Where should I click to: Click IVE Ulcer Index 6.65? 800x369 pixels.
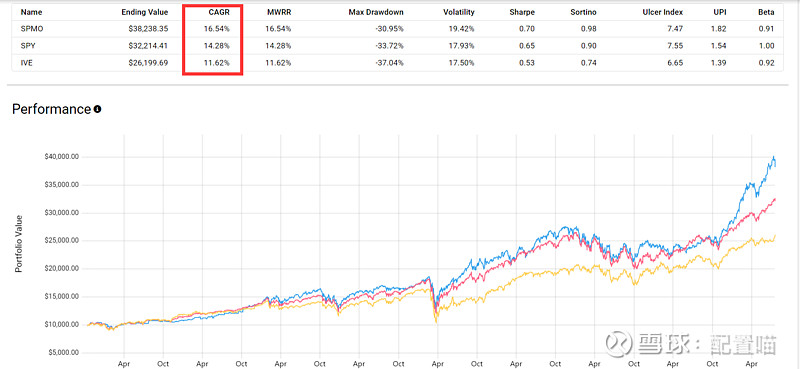(x=676, y=63)
